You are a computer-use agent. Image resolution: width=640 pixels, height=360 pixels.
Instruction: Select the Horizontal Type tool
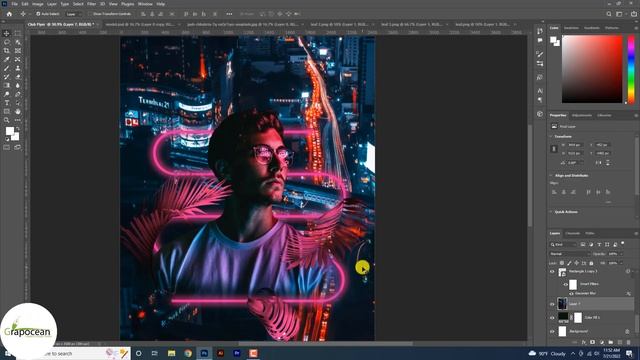[x=7, y=103]
